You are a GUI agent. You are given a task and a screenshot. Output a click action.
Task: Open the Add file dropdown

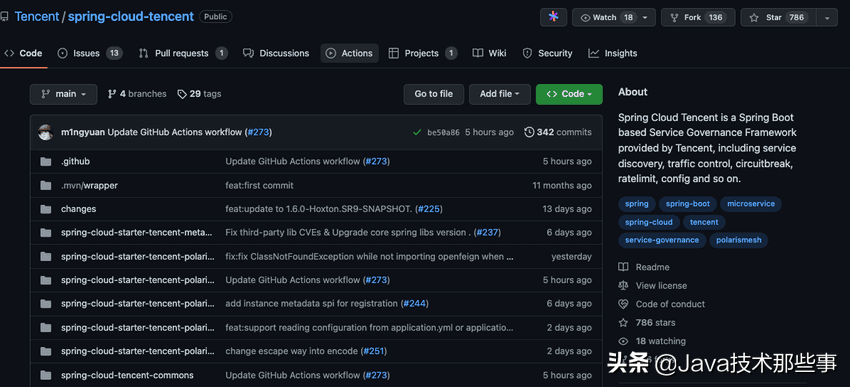499,94
